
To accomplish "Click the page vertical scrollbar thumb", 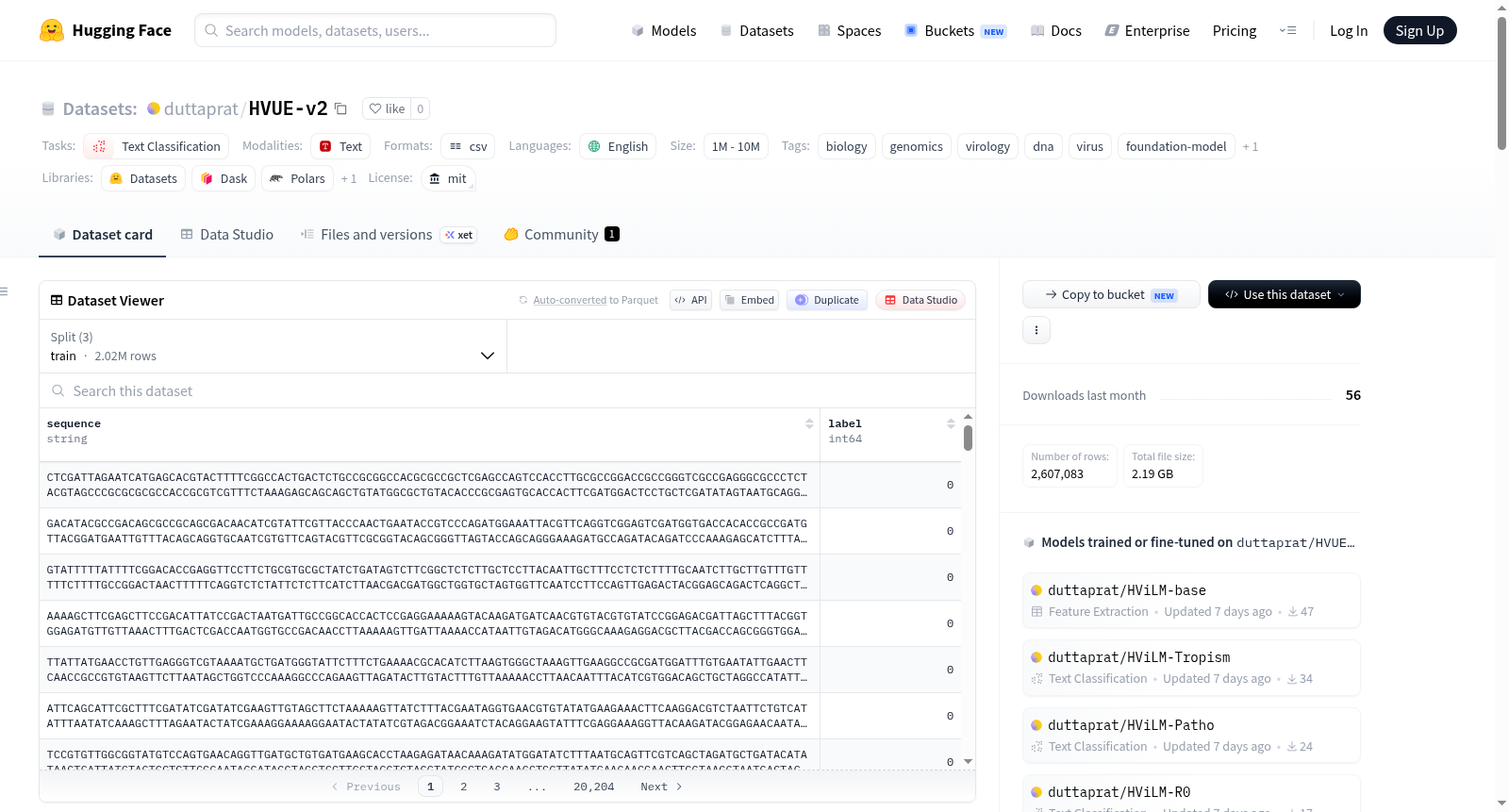I will point(1501,83).
